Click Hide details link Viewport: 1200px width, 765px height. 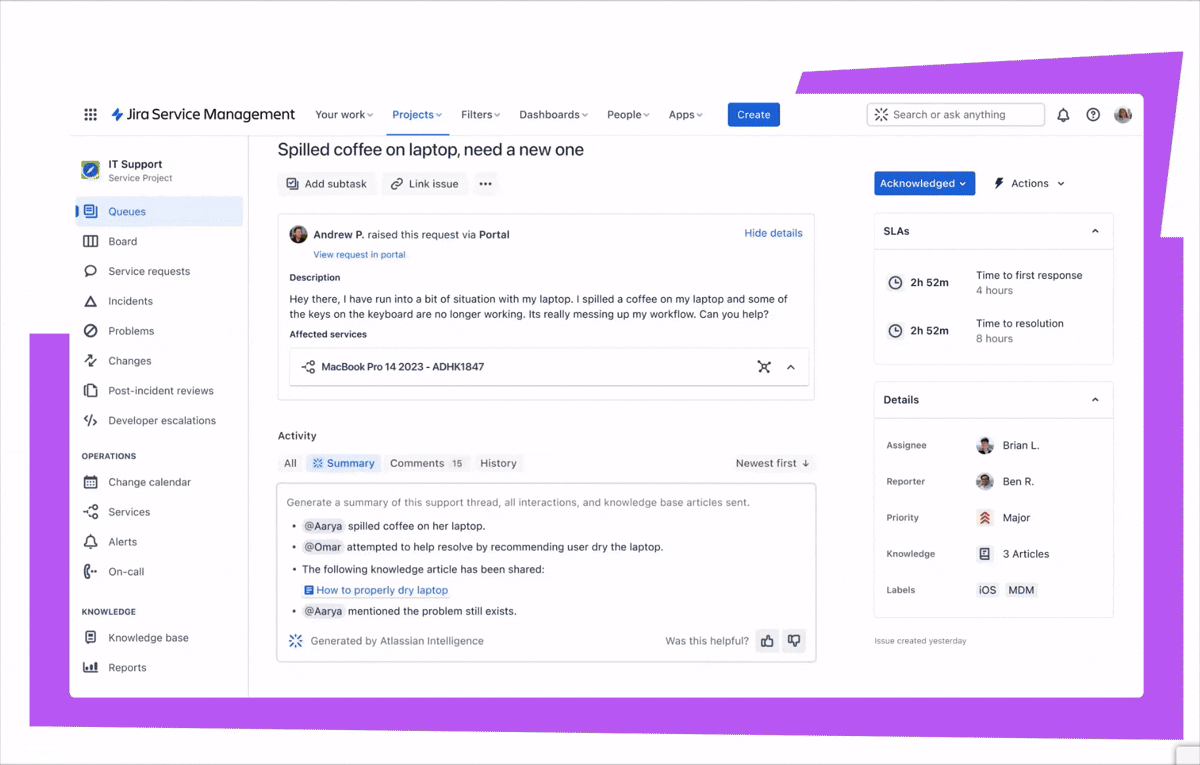pos(773,233)
